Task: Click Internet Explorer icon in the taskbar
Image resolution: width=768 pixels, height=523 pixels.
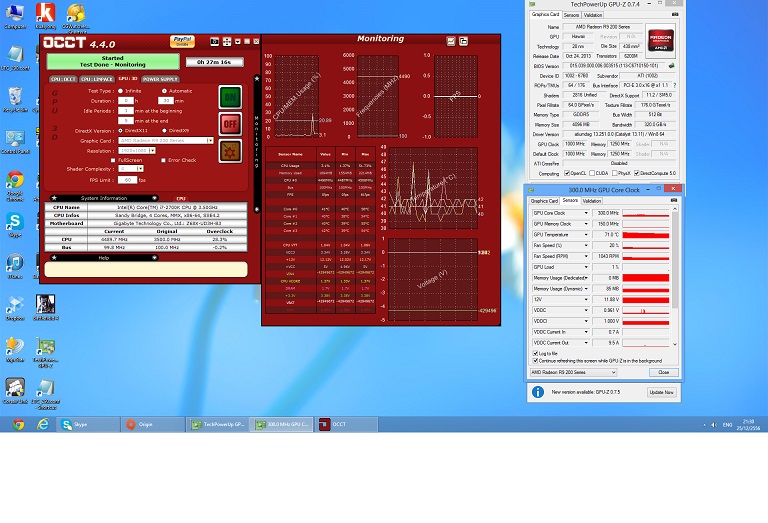Action: tap(43, 424)
